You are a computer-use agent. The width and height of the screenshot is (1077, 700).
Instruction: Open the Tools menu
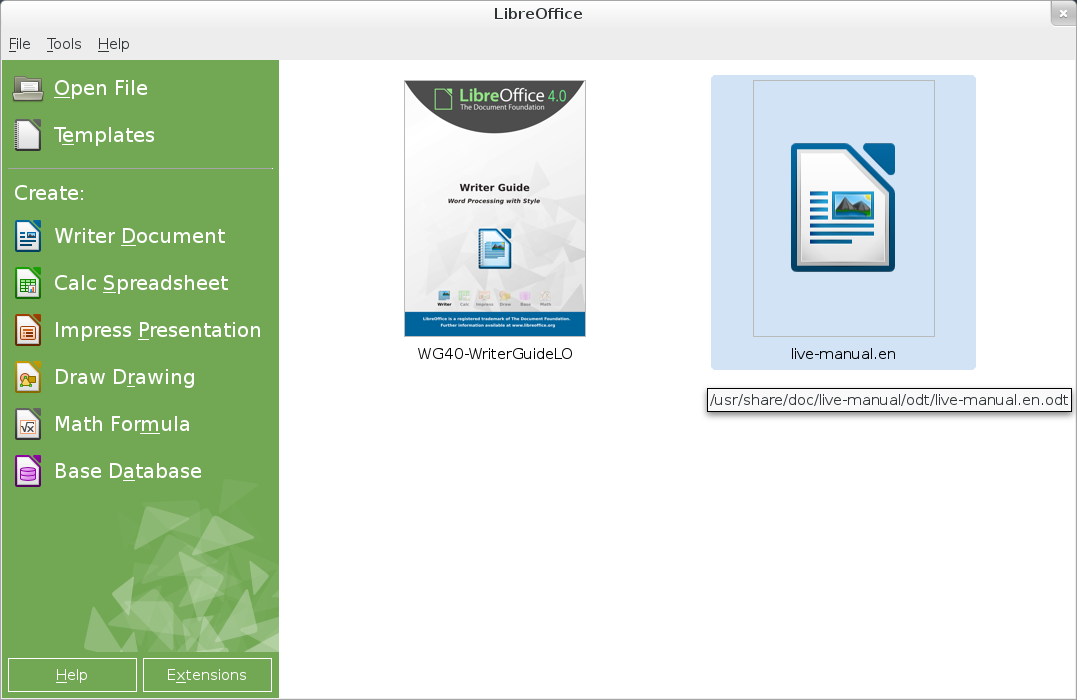[64, 44]
